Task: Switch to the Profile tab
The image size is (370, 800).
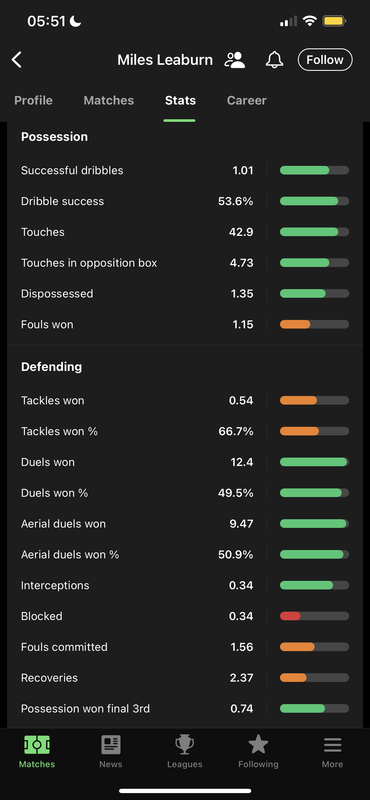Action: [33, 101]
